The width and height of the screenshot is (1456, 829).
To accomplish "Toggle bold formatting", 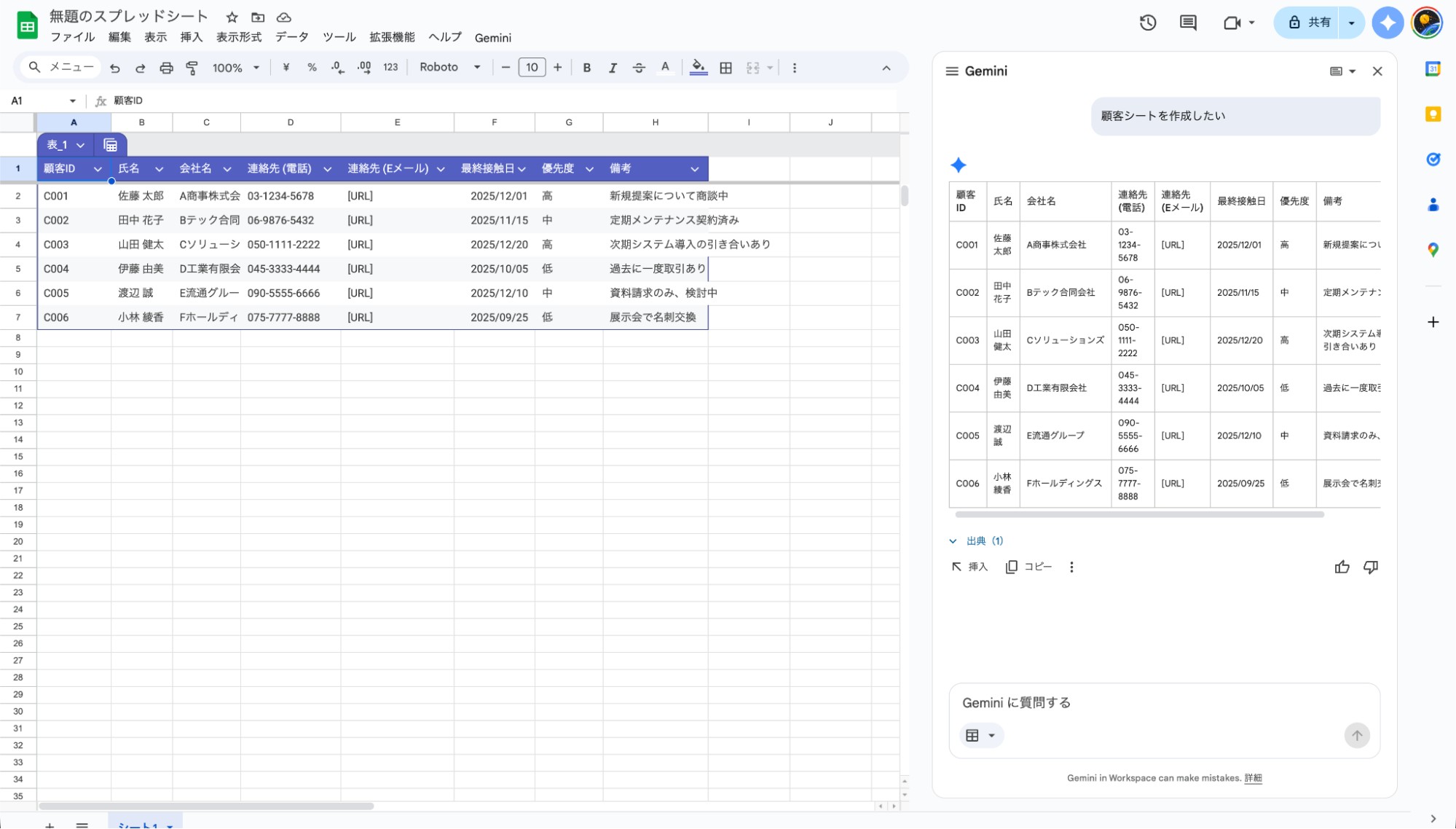I will (586, 67).
